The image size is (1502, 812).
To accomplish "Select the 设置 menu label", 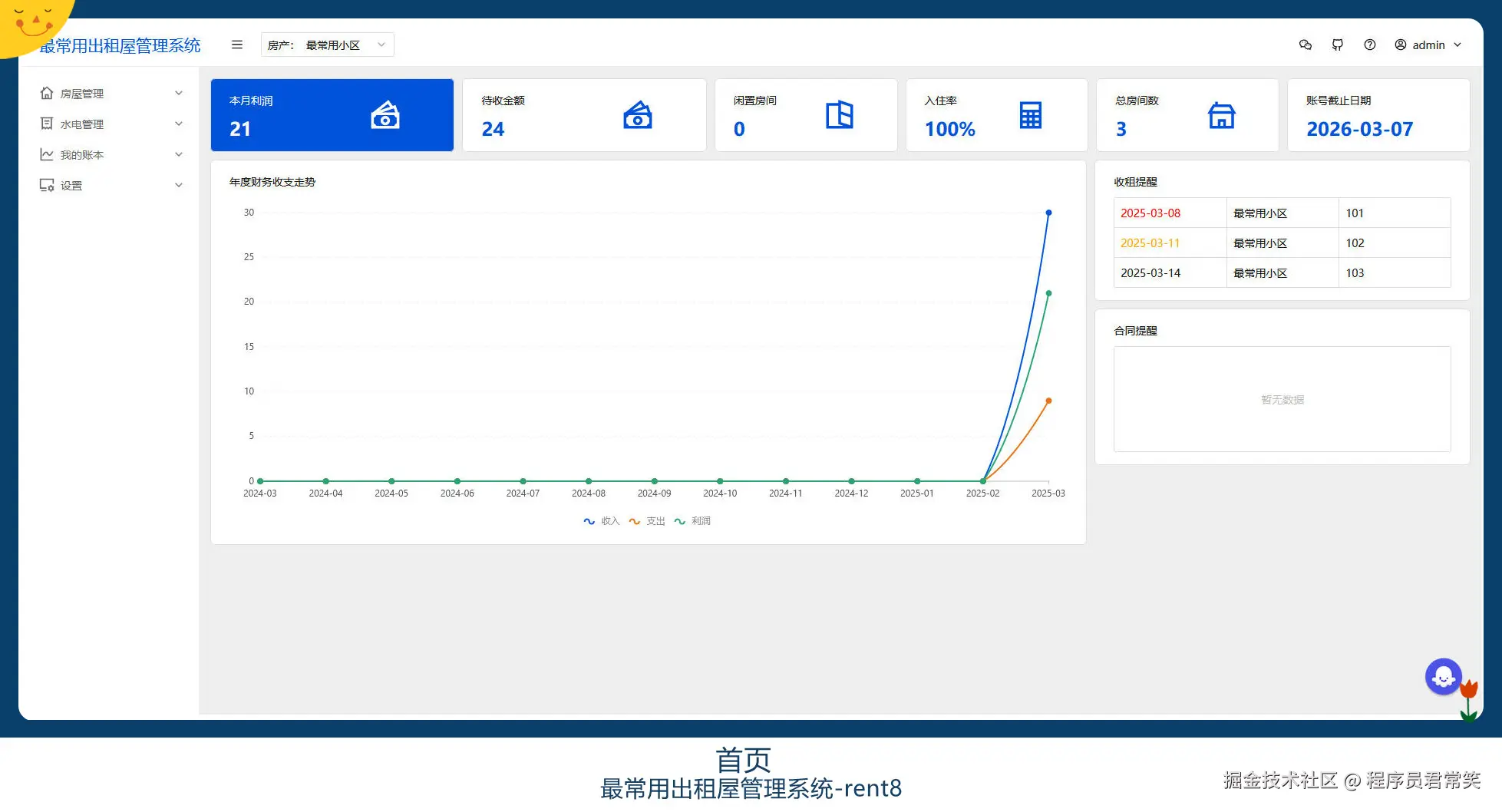I will tap(71, 186).
